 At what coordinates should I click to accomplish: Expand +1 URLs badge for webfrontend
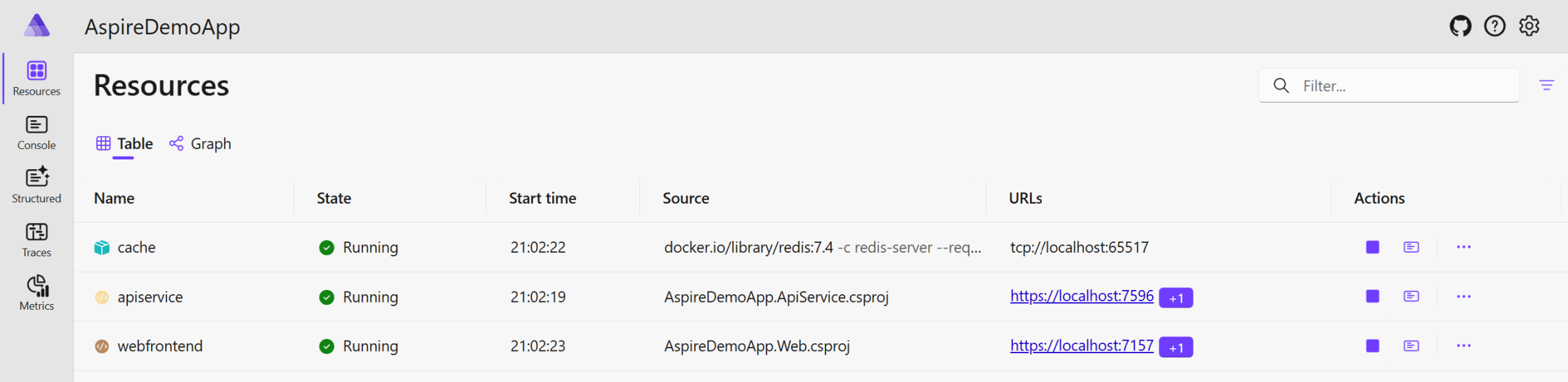click(x=1176, y=347)
